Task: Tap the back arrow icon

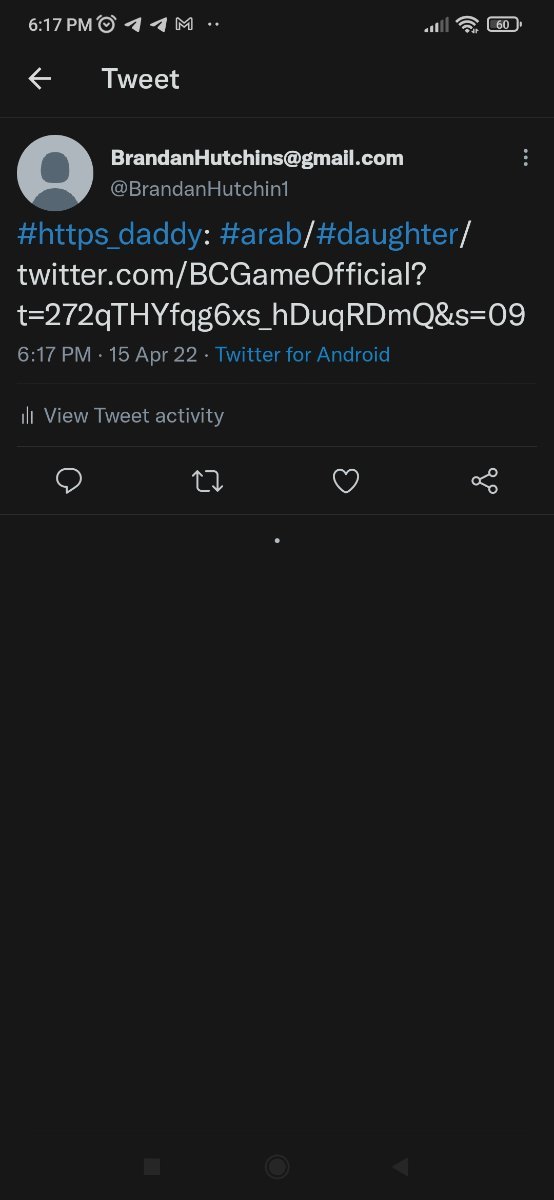Action: point(39,79)
